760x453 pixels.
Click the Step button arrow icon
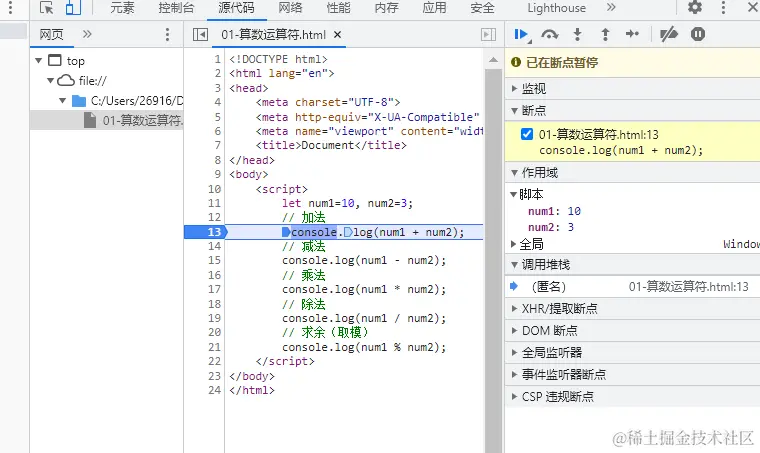pos(633,34)
